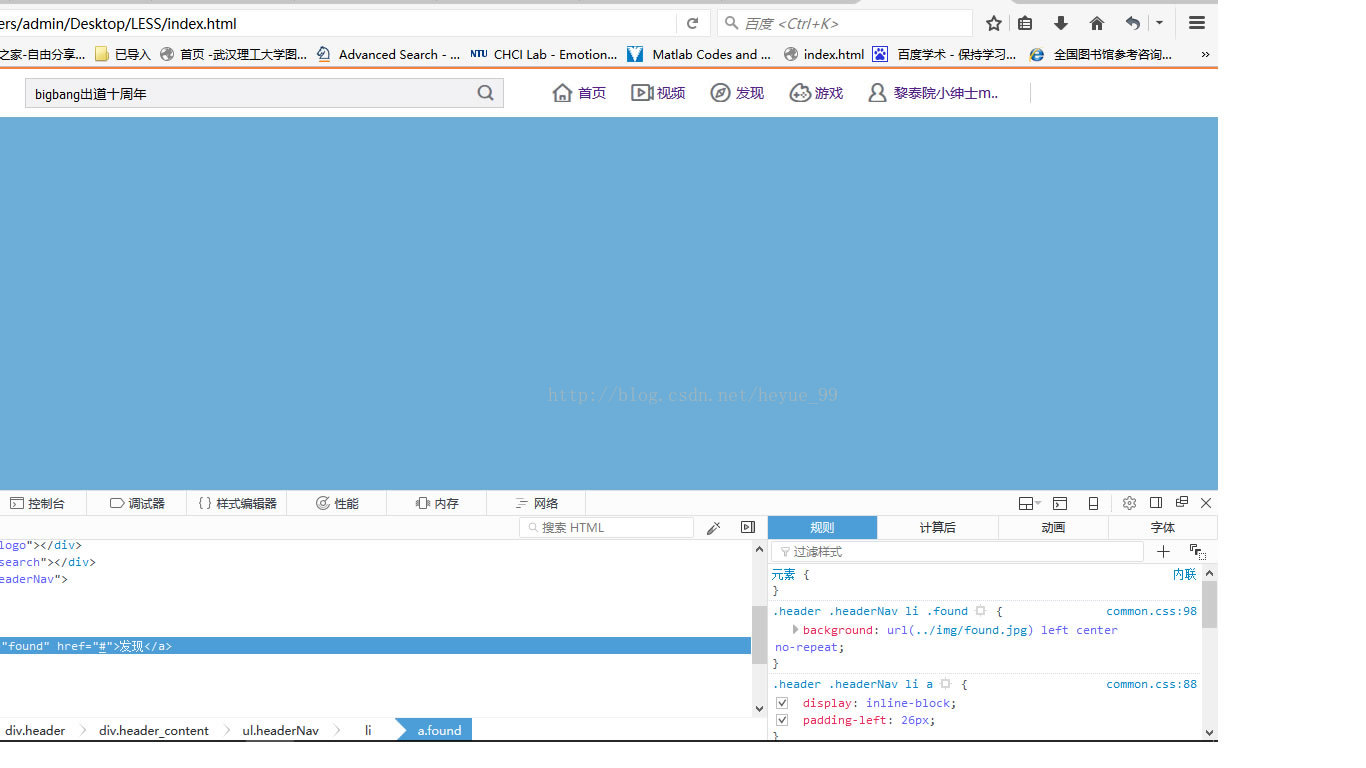The image size is (1366, 768).
Task: Select the 计算后 computed sidebar tab
Action: click(937, 527)
